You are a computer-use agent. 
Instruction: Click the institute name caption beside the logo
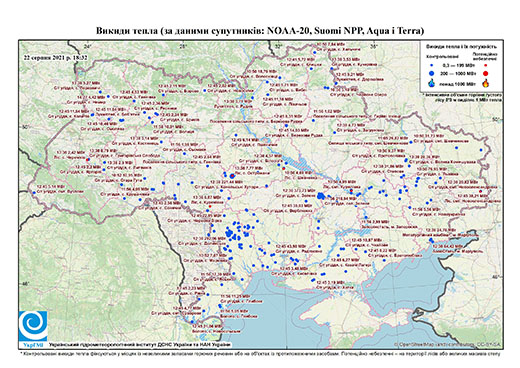coord(140,345)
